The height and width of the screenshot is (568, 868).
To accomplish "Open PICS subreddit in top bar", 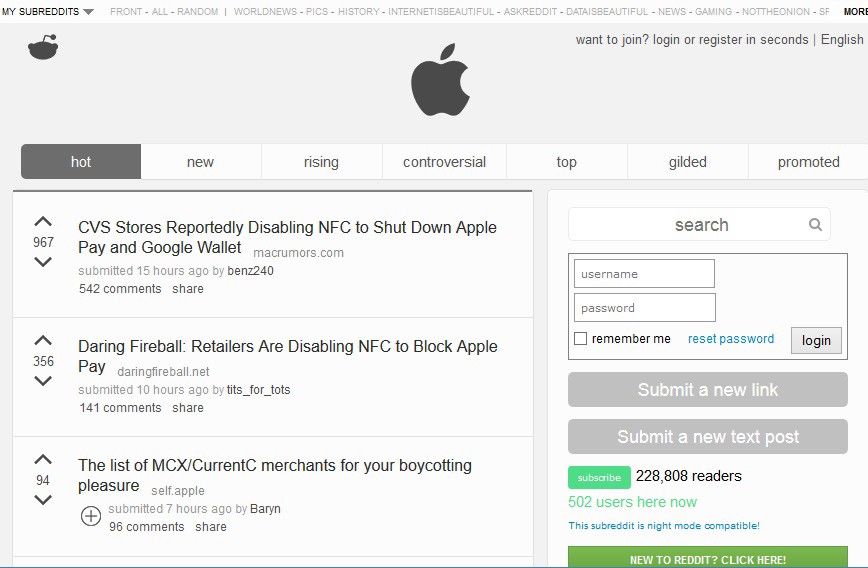I will [317, 11].
